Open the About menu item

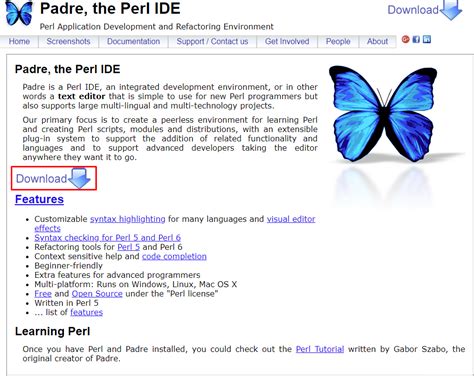tap(377, 41)
